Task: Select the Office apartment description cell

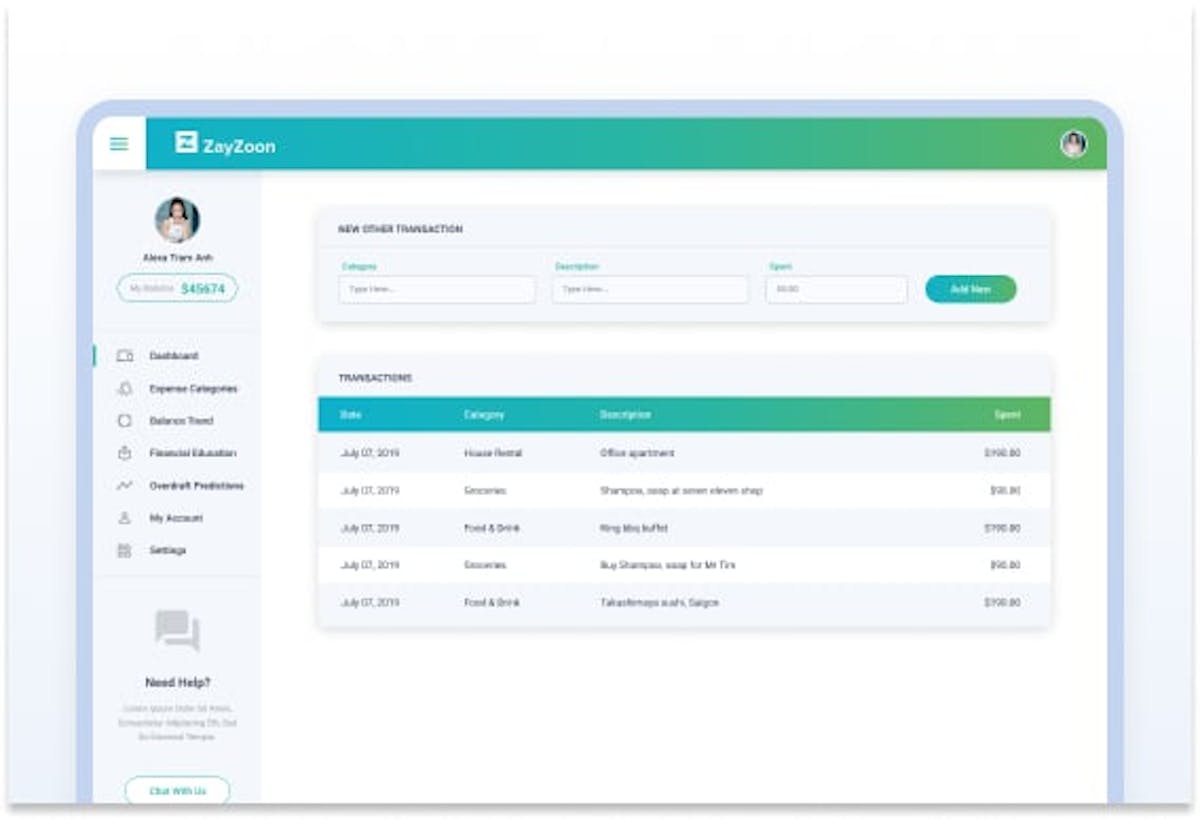Action: (637, 453)
